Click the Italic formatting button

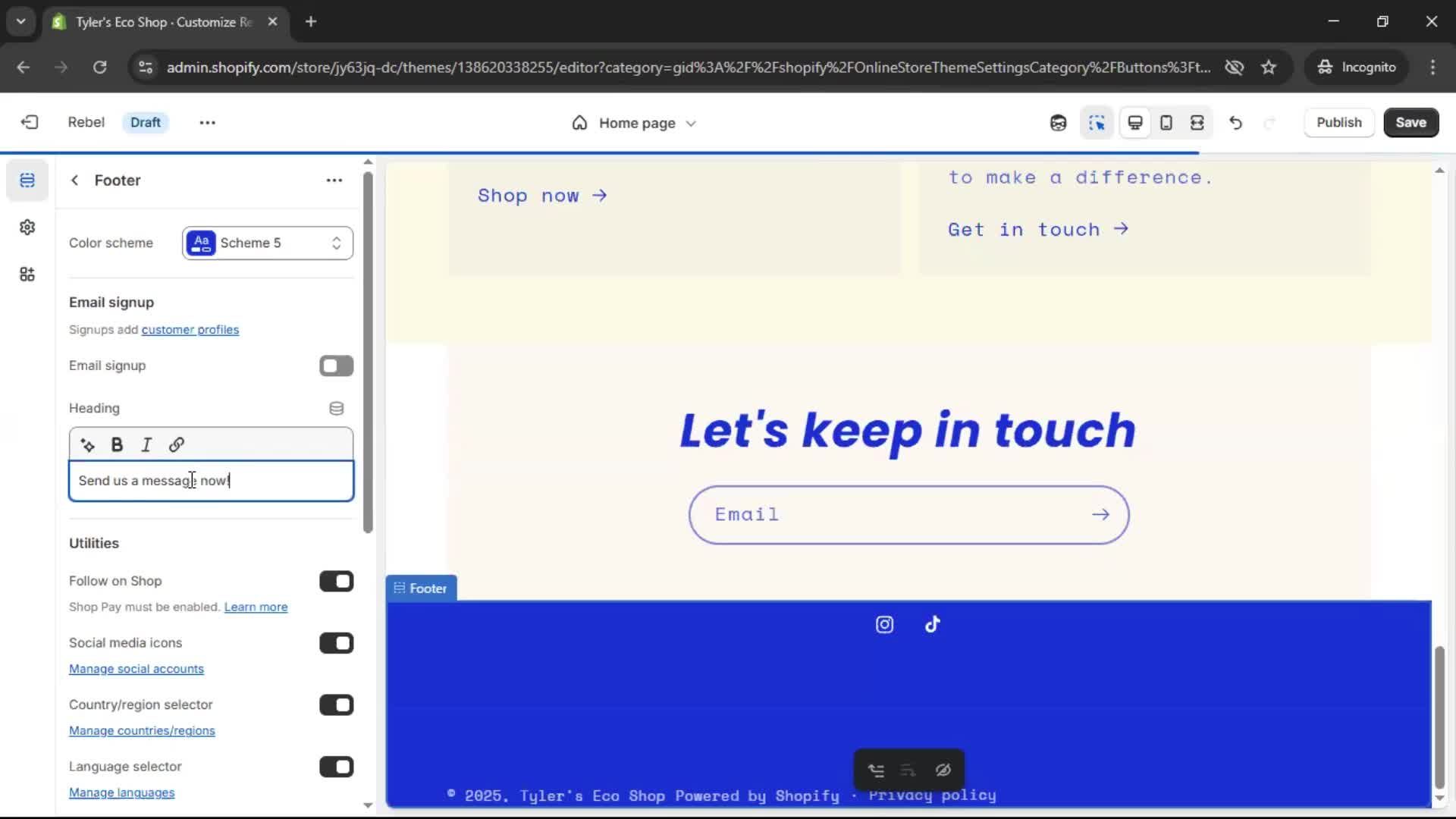(146, 445)
